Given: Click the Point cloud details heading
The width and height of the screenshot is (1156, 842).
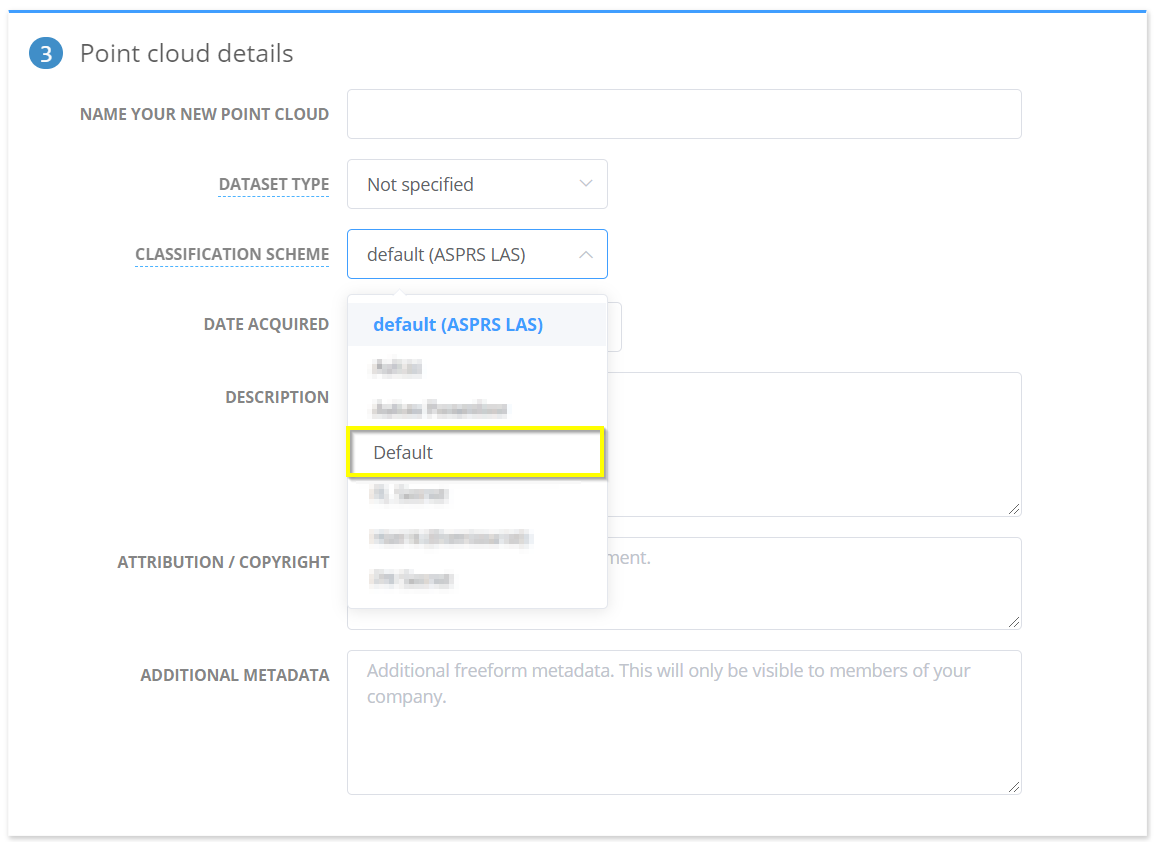Looking at the screenshot, I should pos(186,53).
